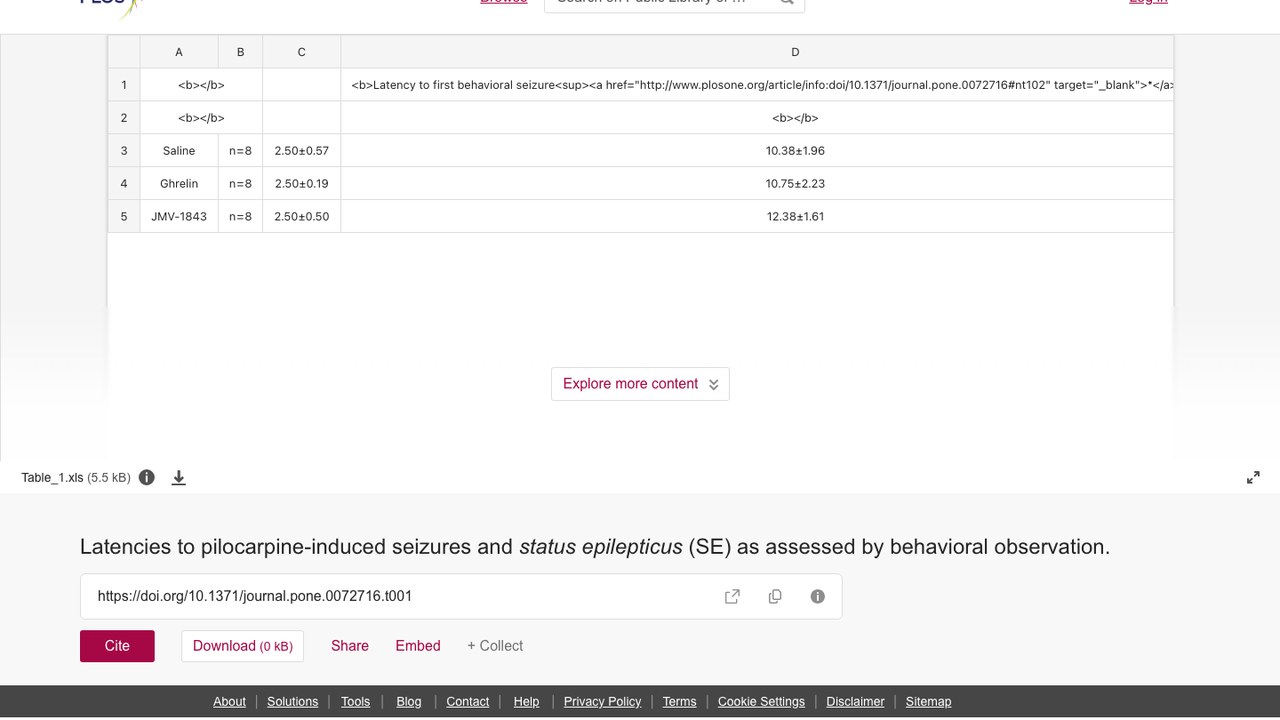This screenshot has width=1280, height=720.
Task: Click the 2.50±0.19 cell
Action: 301,184
